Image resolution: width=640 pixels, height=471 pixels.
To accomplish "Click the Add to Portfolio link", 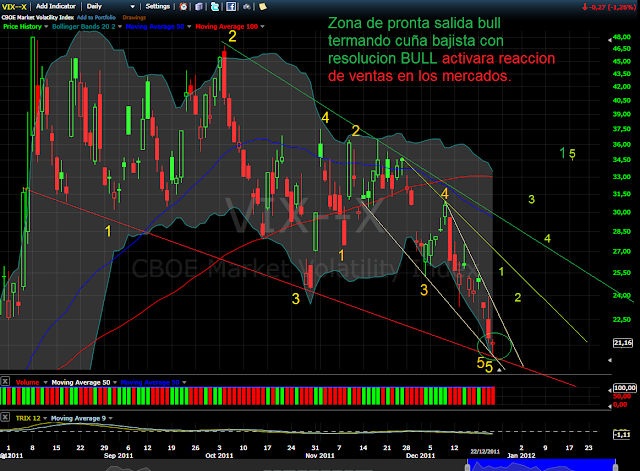I will point(96,18).
